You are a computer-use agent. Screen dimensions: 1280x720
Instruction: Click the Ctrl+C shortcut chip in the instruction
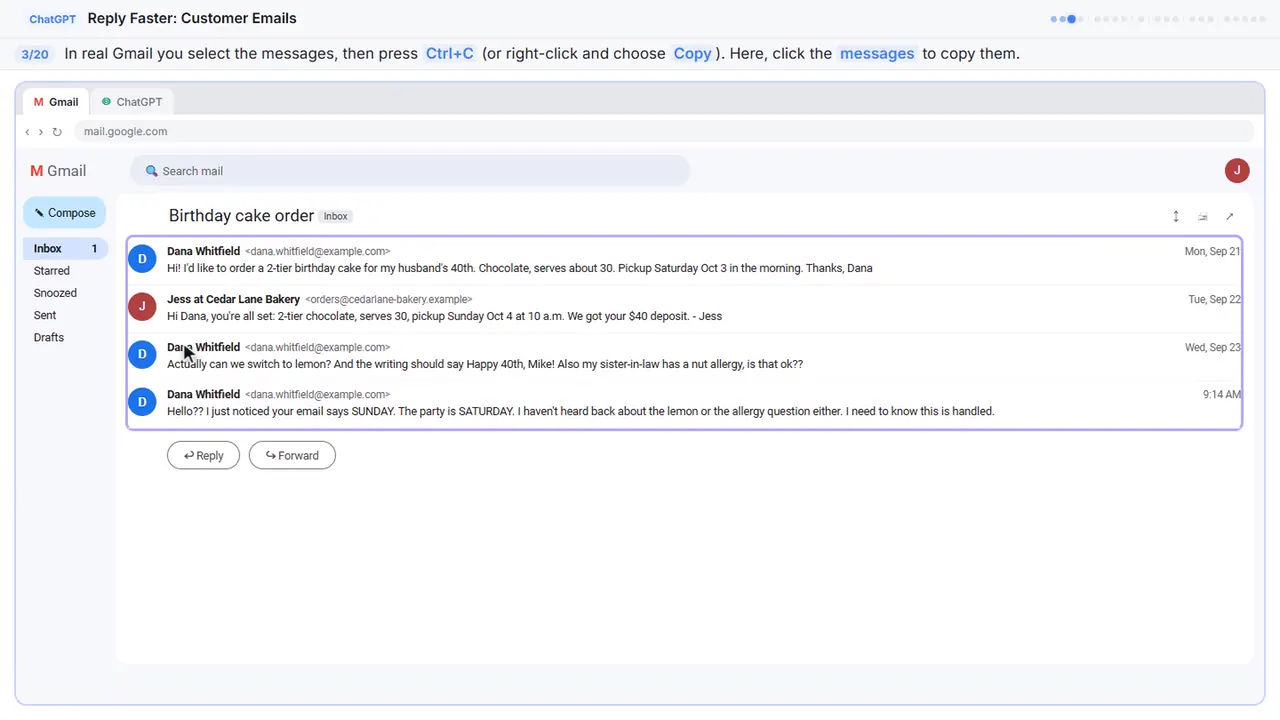coord(450,54)
